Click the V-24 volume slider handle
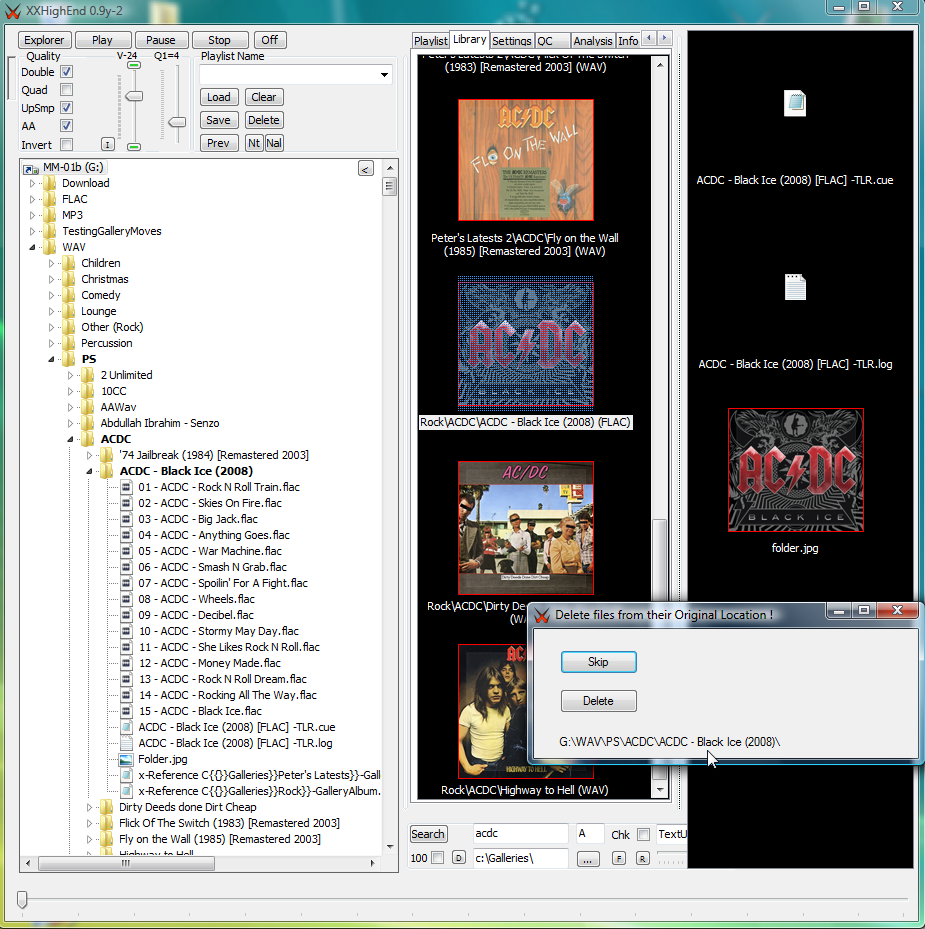This screenshot has width=925, height=929. coord(135,96)
